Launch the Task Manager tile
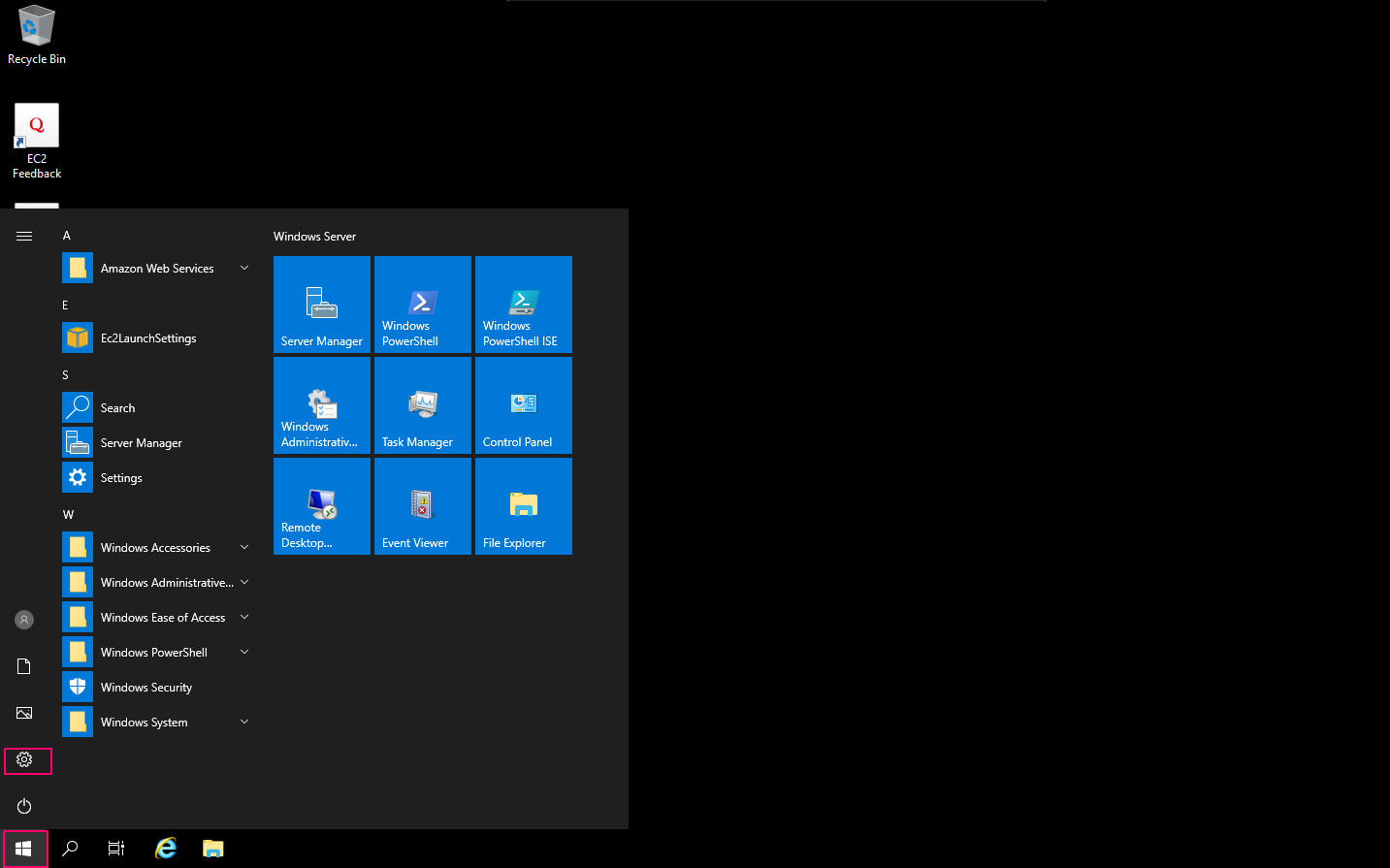The width and height of the screenshot is (1390, 868). (423, 405)
